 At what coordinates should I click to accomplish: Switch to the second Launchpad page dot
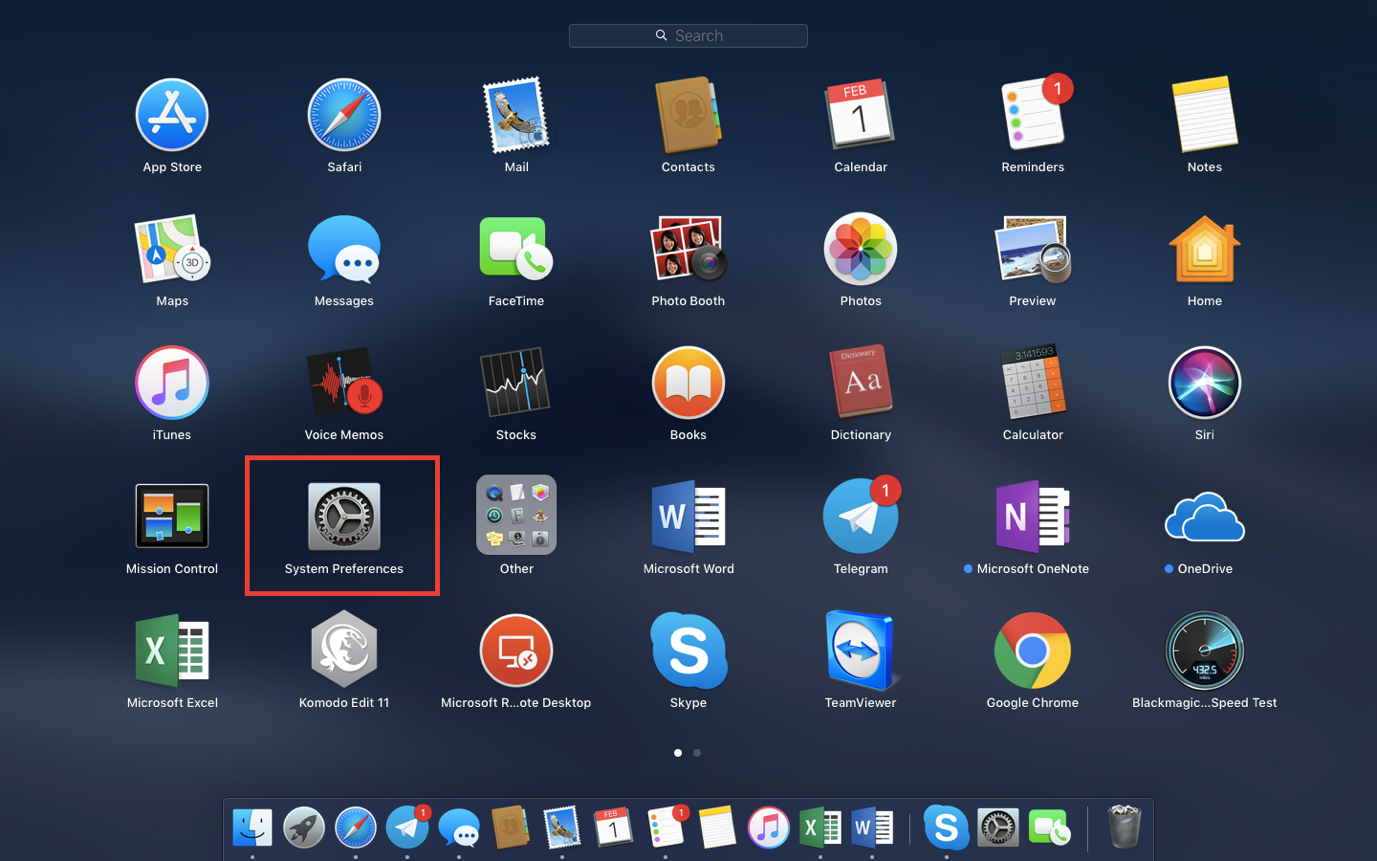coord(697,752)
